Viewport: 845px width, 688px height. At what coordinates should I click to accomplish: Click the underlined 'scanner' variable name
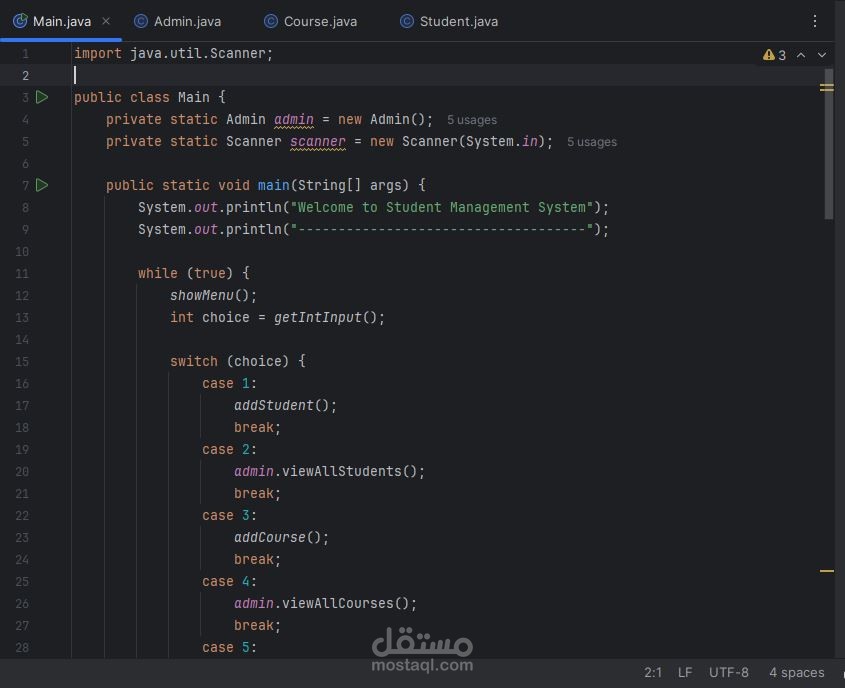coord(317,141)
